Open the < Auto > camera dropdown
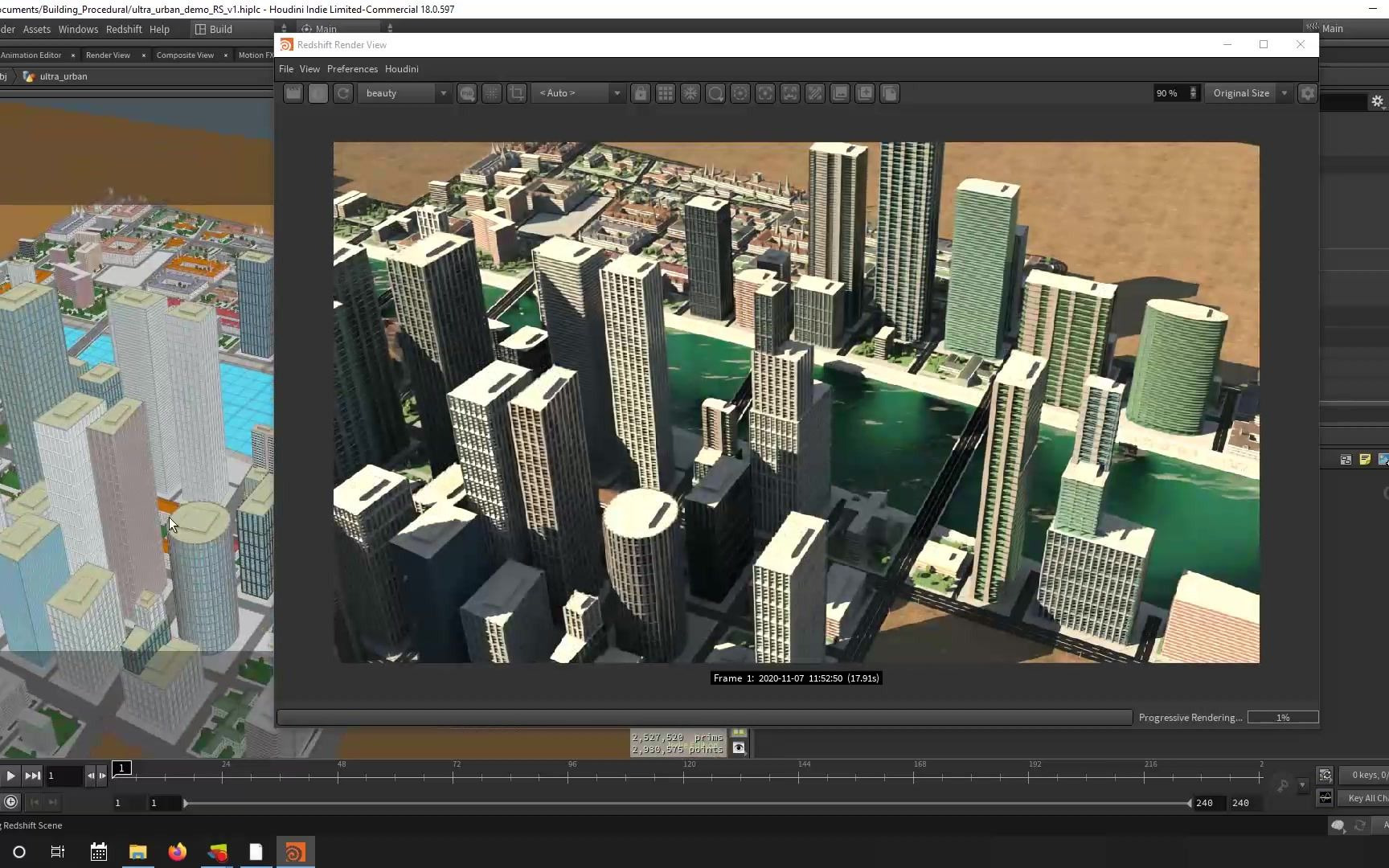1389x868 pixels. [578, 93]
